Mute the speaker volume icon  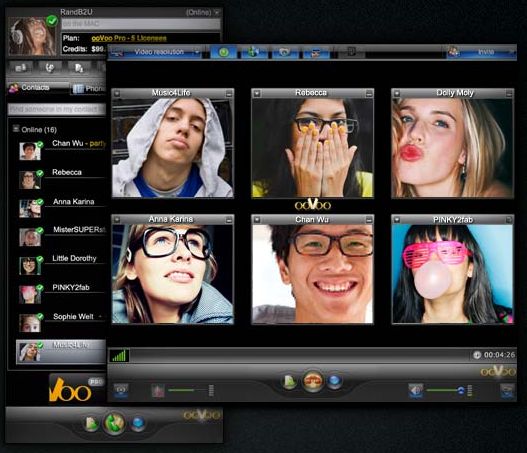pyautogui.click(x=415, y=390)
